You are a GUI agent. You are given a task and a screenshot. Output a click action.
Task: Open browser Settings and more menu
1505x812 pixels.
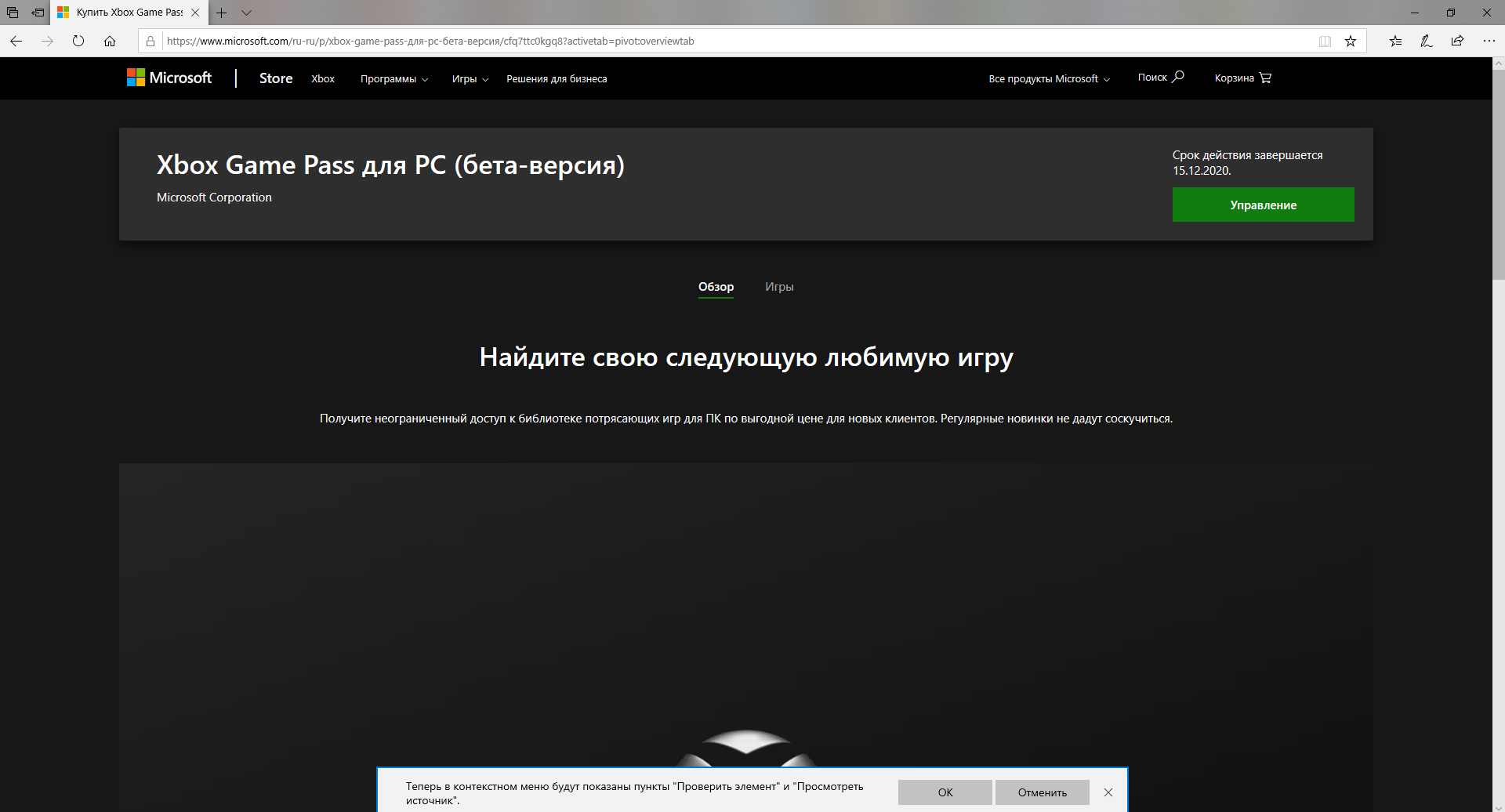tap(1489, 41)
